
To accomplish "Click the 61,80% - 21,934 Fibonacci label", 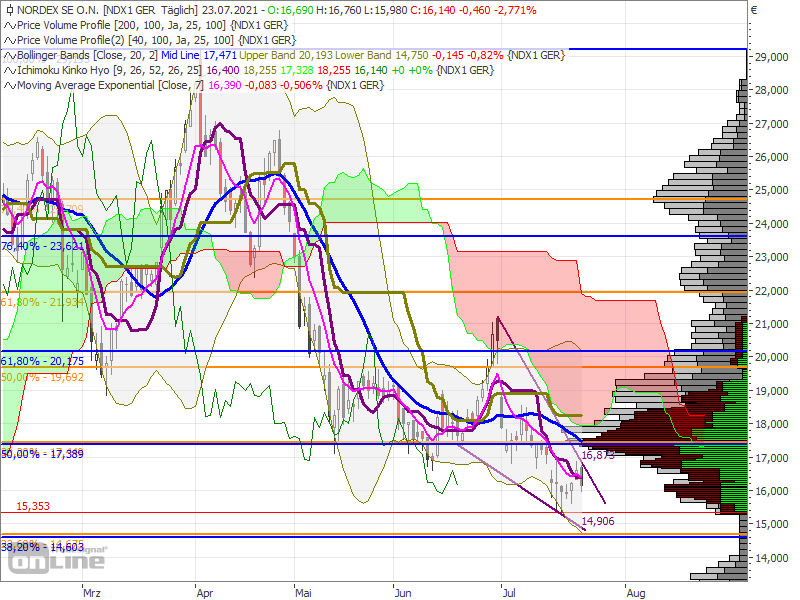I will coord(42,302).
